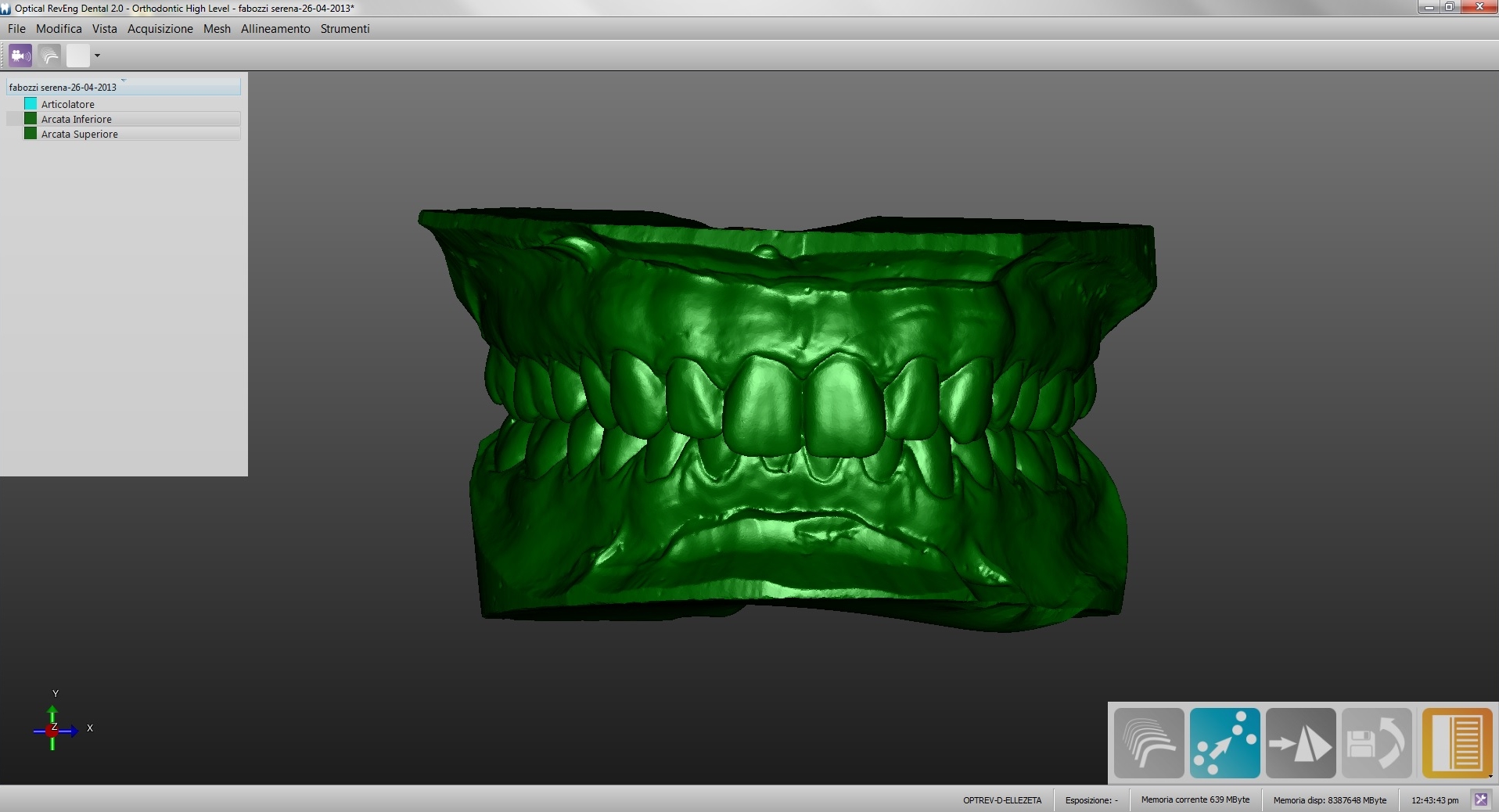The height and width of the screenshot is (812, 1499).
Task: Toggle the green Arcata Inferiore color swatch
Action: click(x=31, y=119)
